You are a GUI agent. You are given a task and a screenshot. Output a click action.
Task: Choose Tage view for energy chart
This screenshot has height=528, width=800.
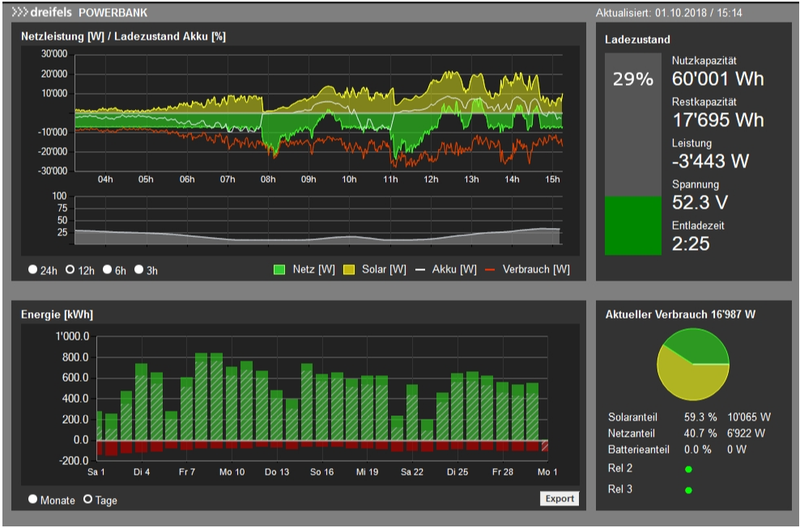coord(87,499)
